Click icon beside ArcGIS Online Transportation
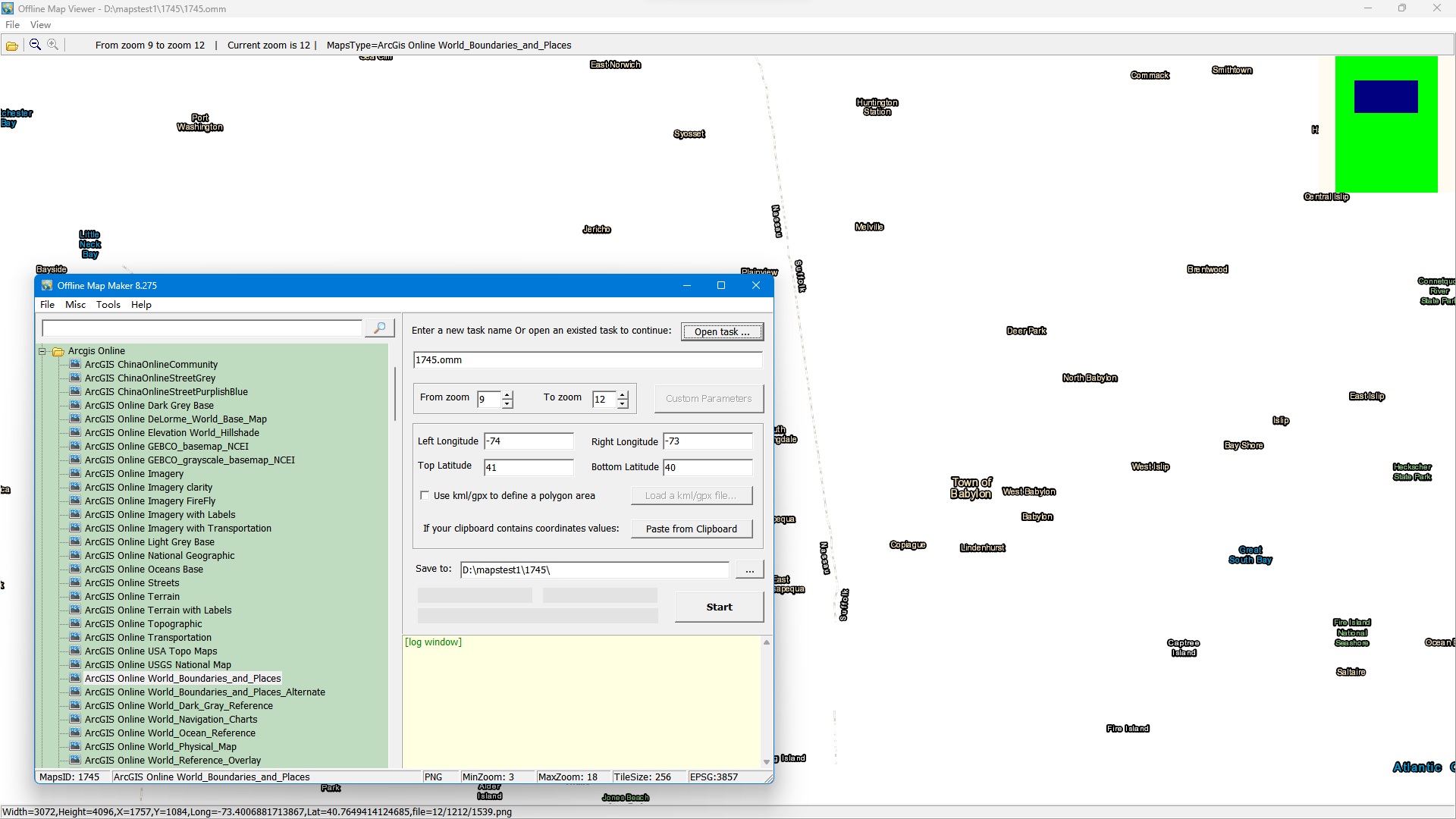The height and width of the screenshot is (819, 1456). point(75,637)
